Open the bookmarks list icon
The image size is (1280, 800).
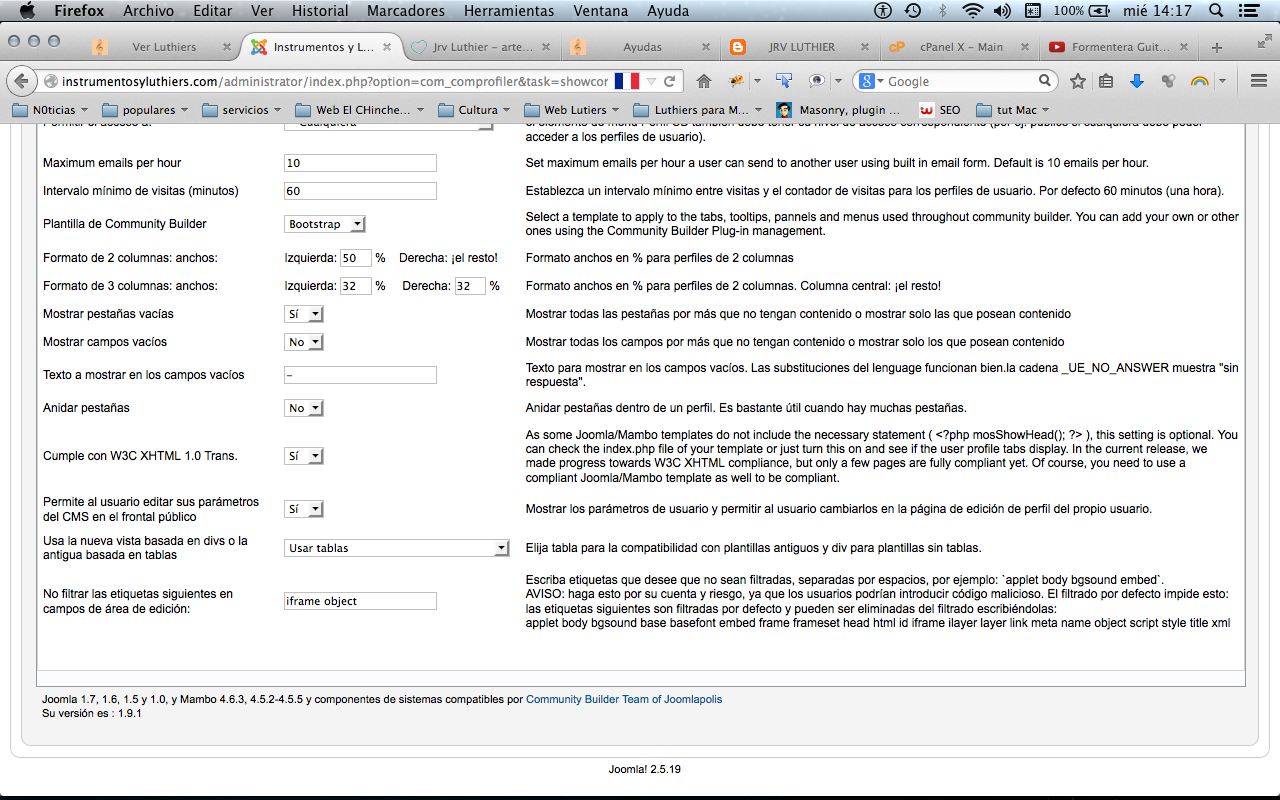click(x=1106, y=81)
